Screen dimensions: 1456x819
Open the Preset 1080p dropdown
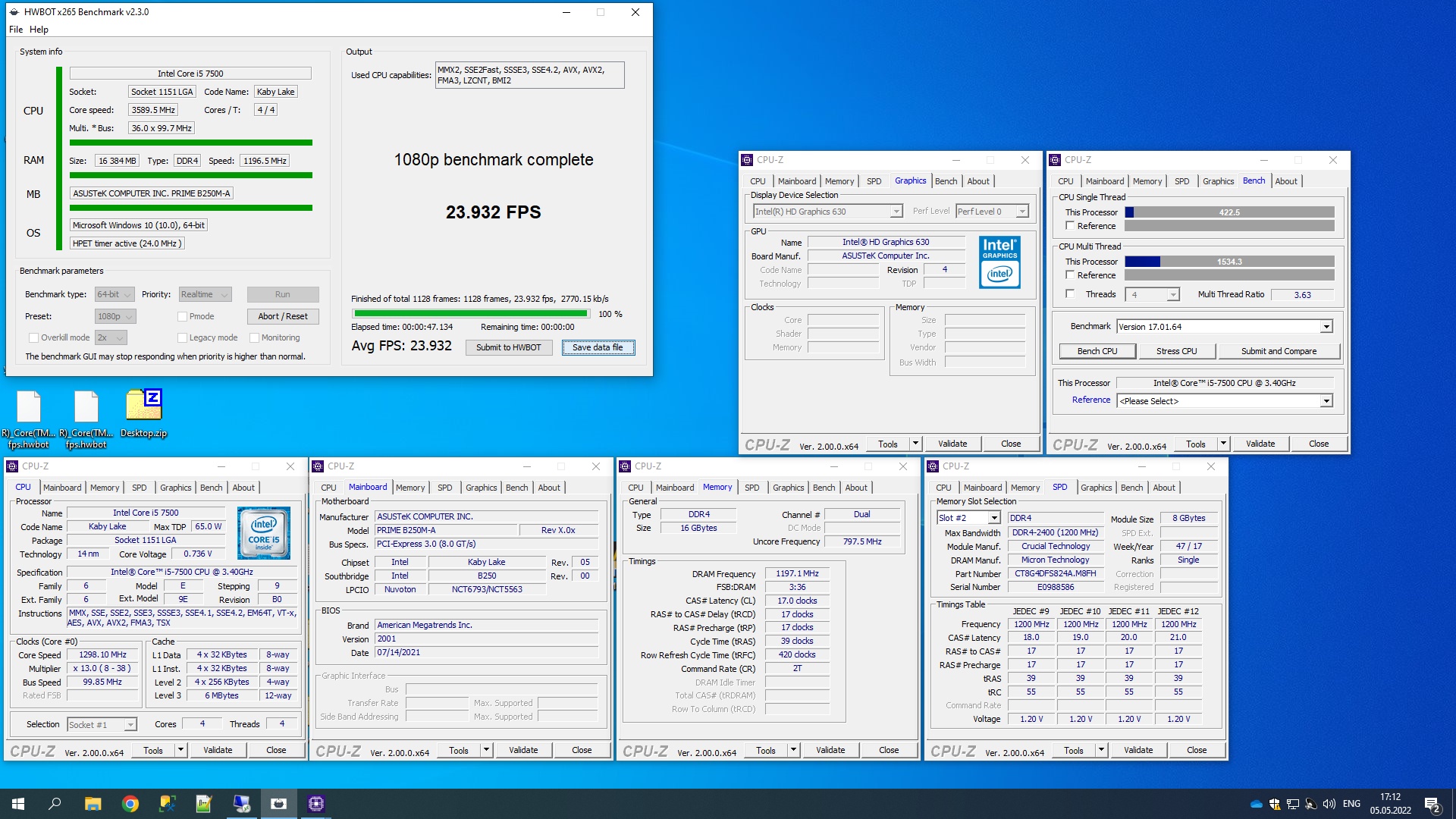pos(115,316)
